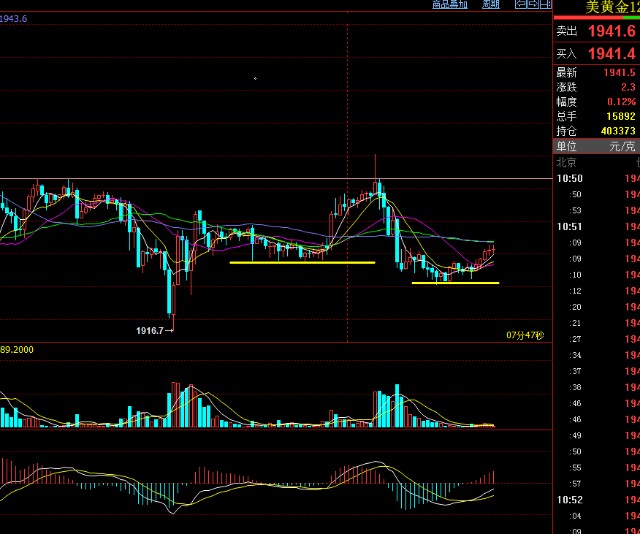
Task: Click the last chart layout icon in top toolbar
Action: point(545,5)
